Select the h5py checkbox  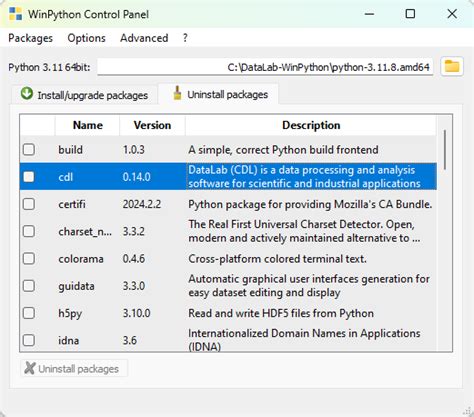click(29, 313)
